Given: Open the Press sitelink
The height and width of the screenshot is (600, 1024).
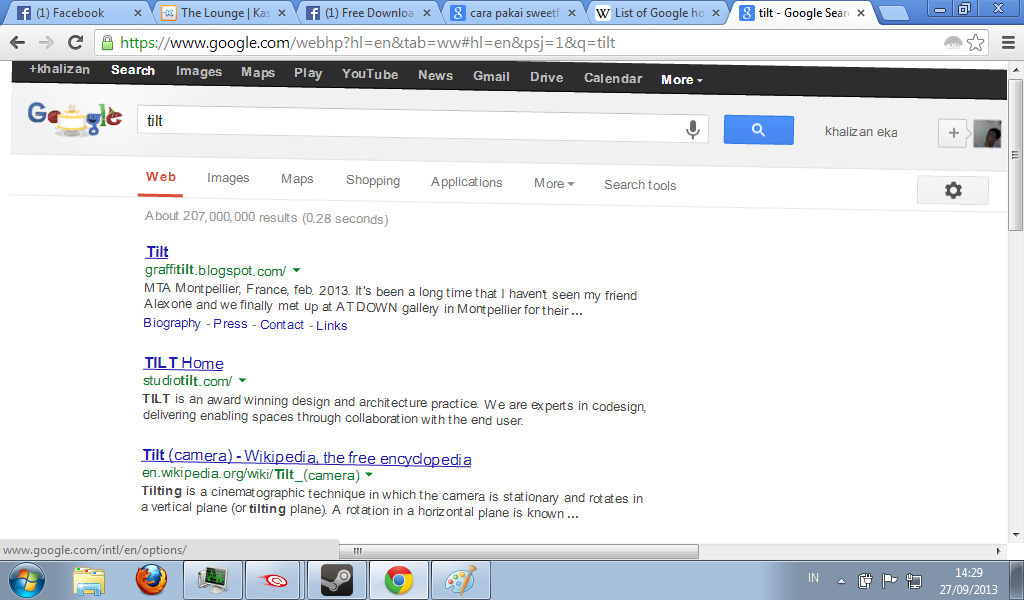Looking at the screenshot, I should pos(231,324).
